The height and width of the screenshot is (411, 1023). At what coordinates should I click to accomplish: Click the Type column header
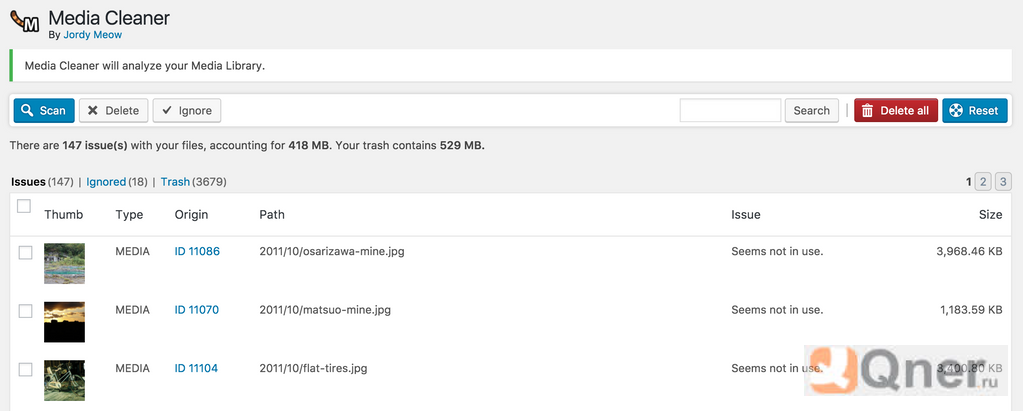pyautogui.click(x=129, y=215)
